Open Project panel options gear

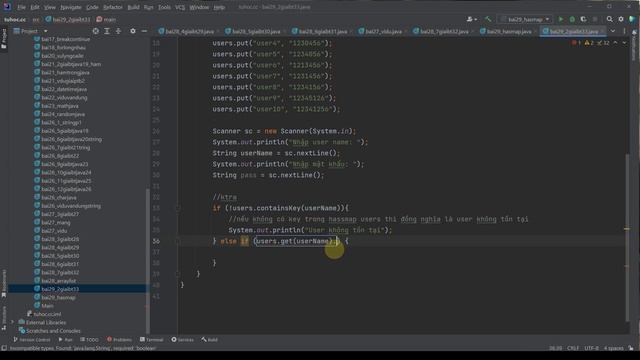pos(133,31)
